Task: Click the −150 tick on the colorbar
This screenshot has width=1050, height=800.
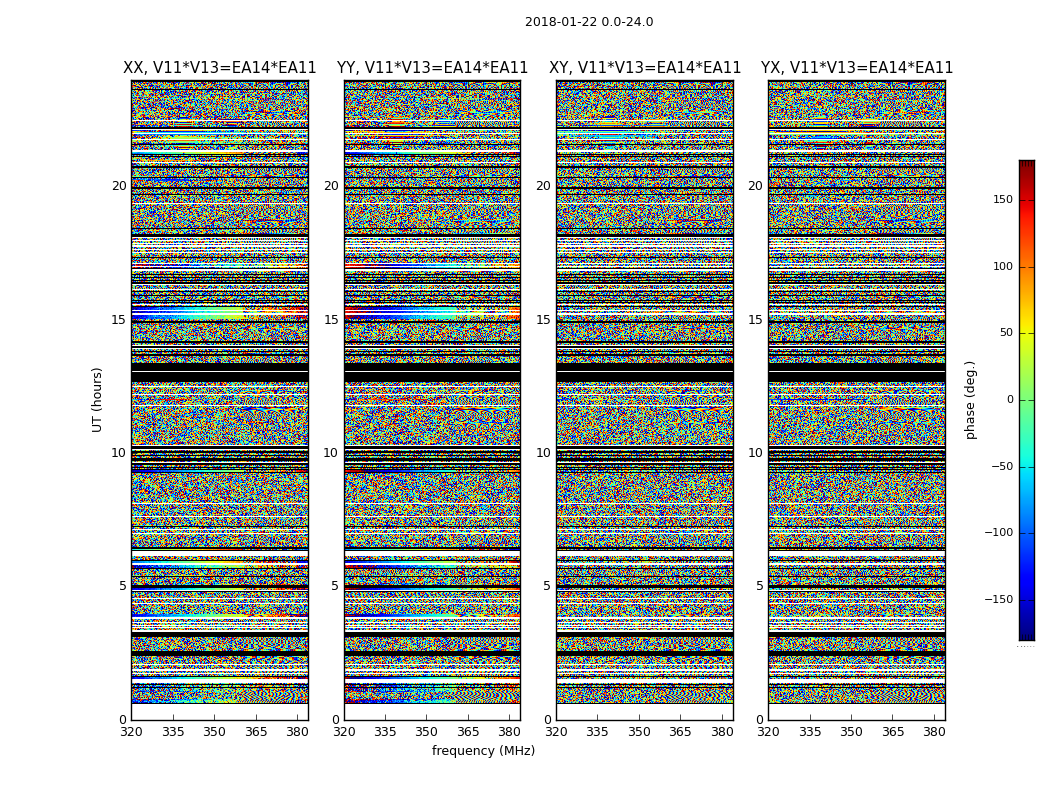Action: 999,599
